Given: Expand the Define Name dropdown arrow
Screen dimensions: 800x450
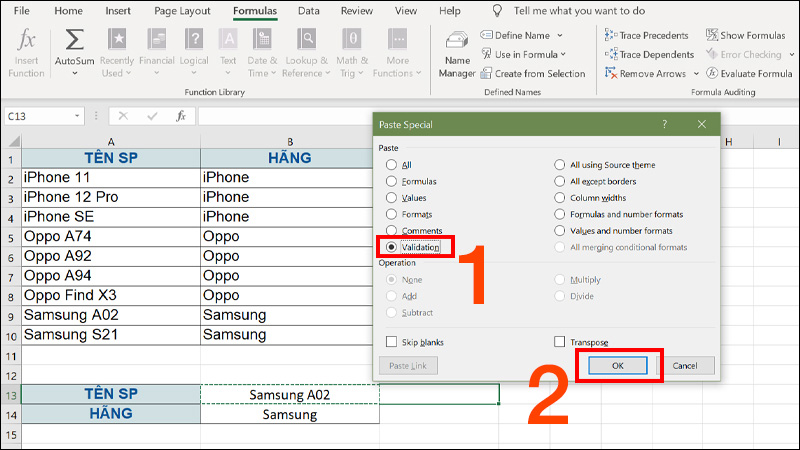Looking at the screenshot, I should [x=560, y=35].
